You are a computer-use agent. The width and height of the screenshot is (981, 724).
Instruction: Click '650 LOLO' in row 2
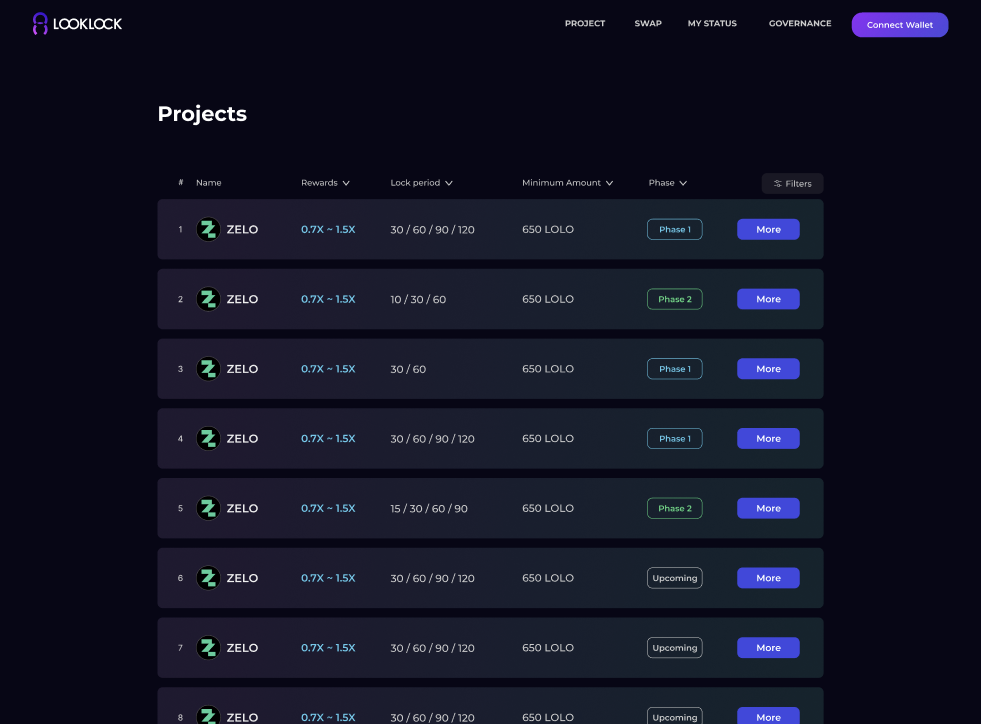[547, 299]
